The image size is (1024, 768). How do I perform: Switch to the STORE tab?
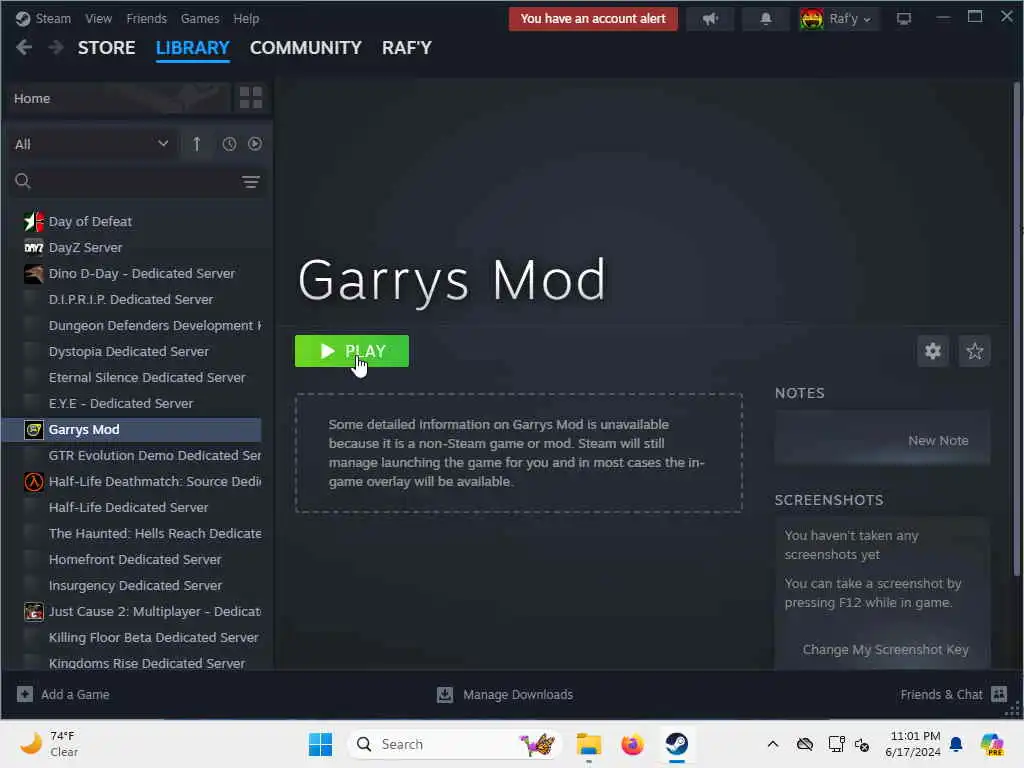pos(106,48)
